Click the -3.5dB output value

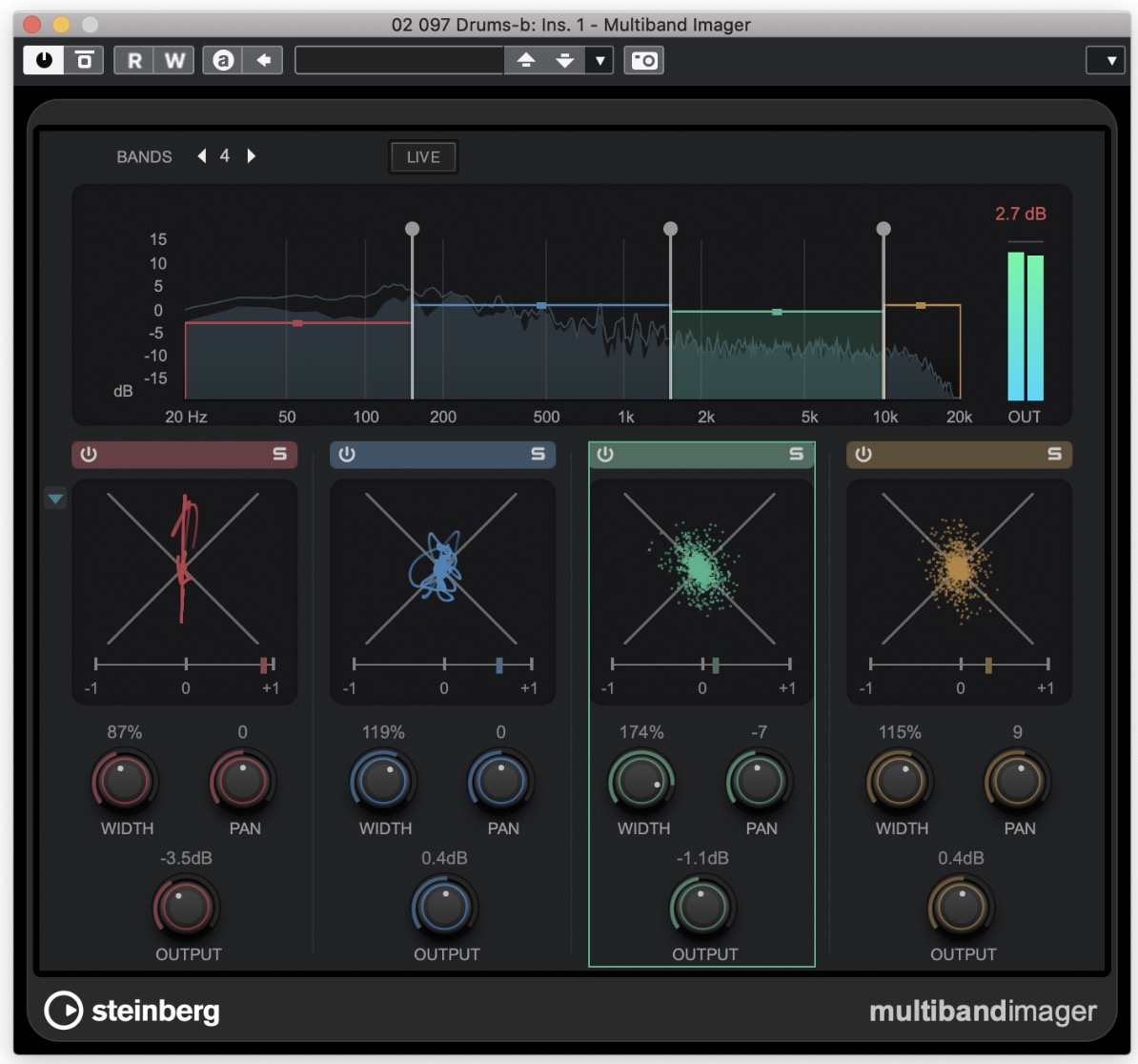186,858
